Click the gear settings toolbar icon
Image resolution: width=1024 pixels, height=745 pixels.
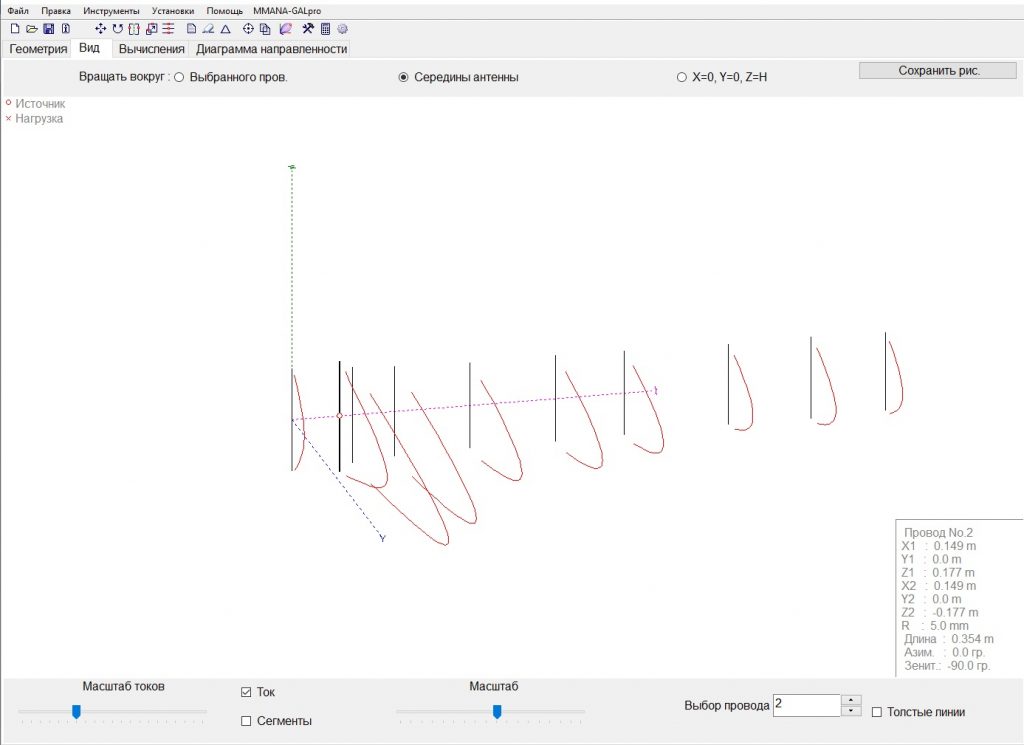(342, 29)
